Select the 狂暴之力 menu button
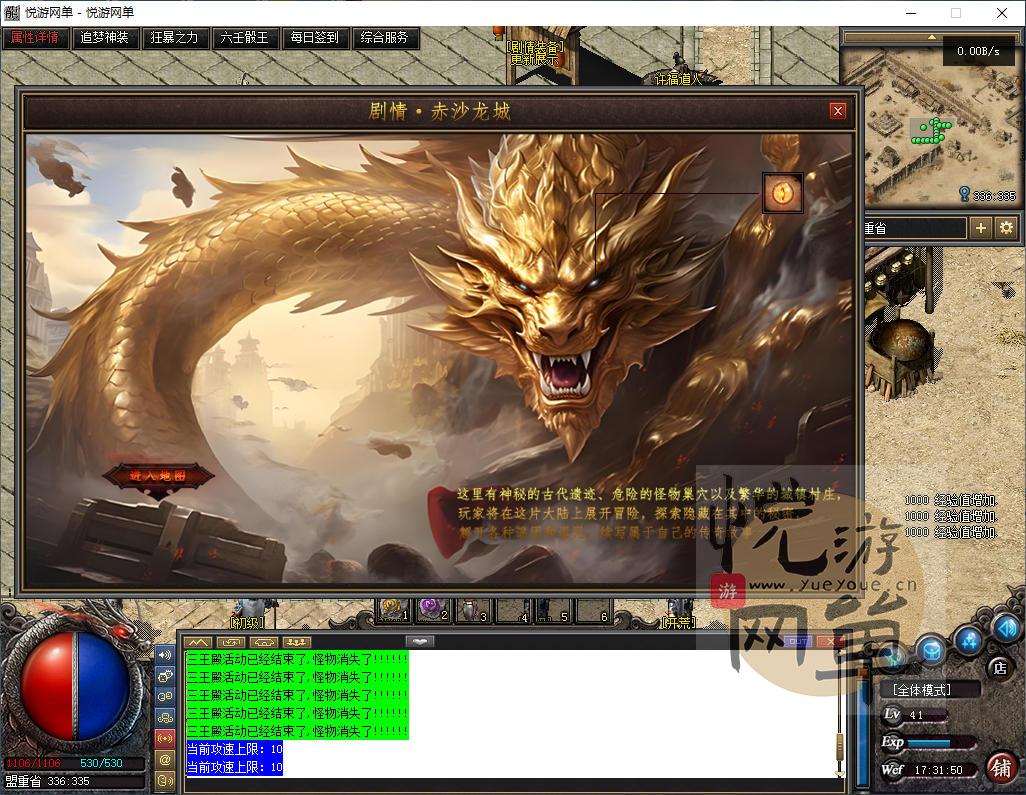Image resolution: width=1026 pixels, height=795 pixels. pos(175,38)
